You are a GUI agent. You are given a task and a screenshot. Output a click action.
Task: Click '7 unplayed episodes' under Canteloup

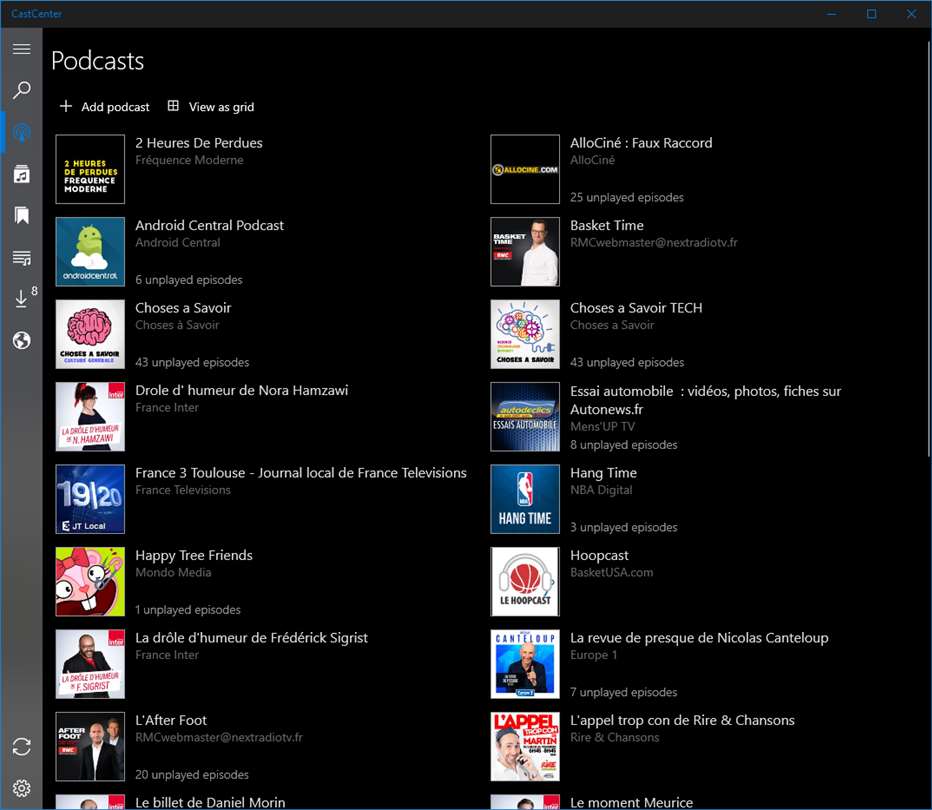623,692
